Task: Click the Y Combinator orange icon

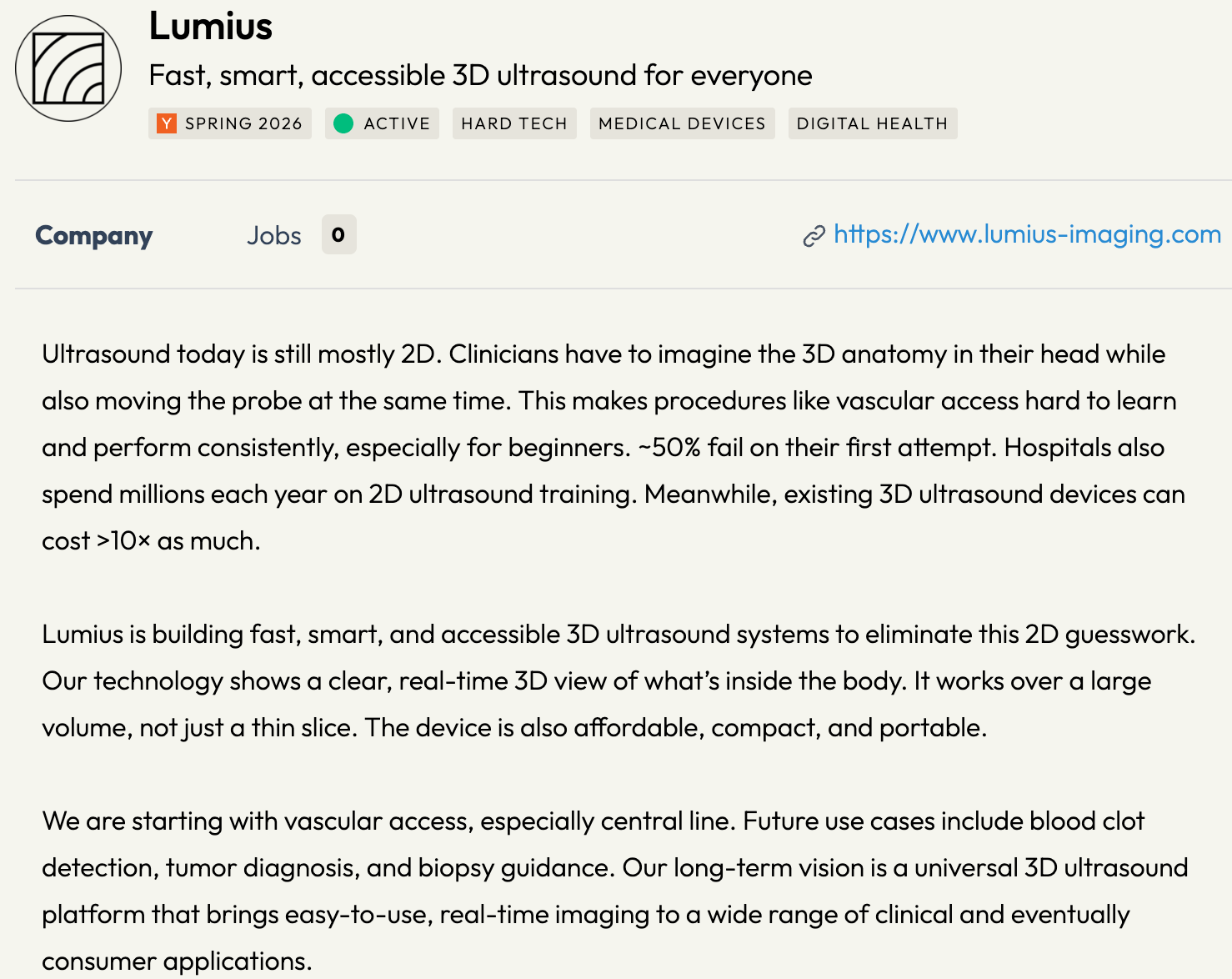Action: point(167,123)
